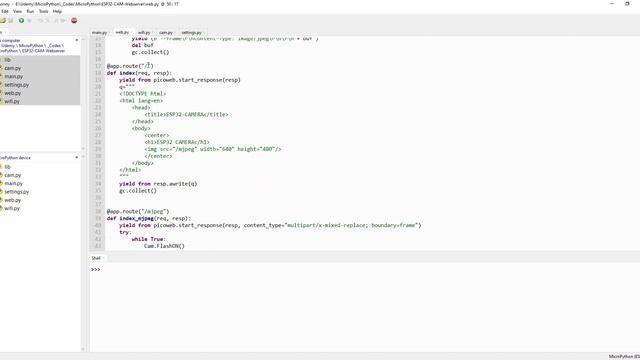Viewport: 640px width, 360px height.
Task: Click the @app.route("/mjpeg") line
Action: click(x=138, y=211)
